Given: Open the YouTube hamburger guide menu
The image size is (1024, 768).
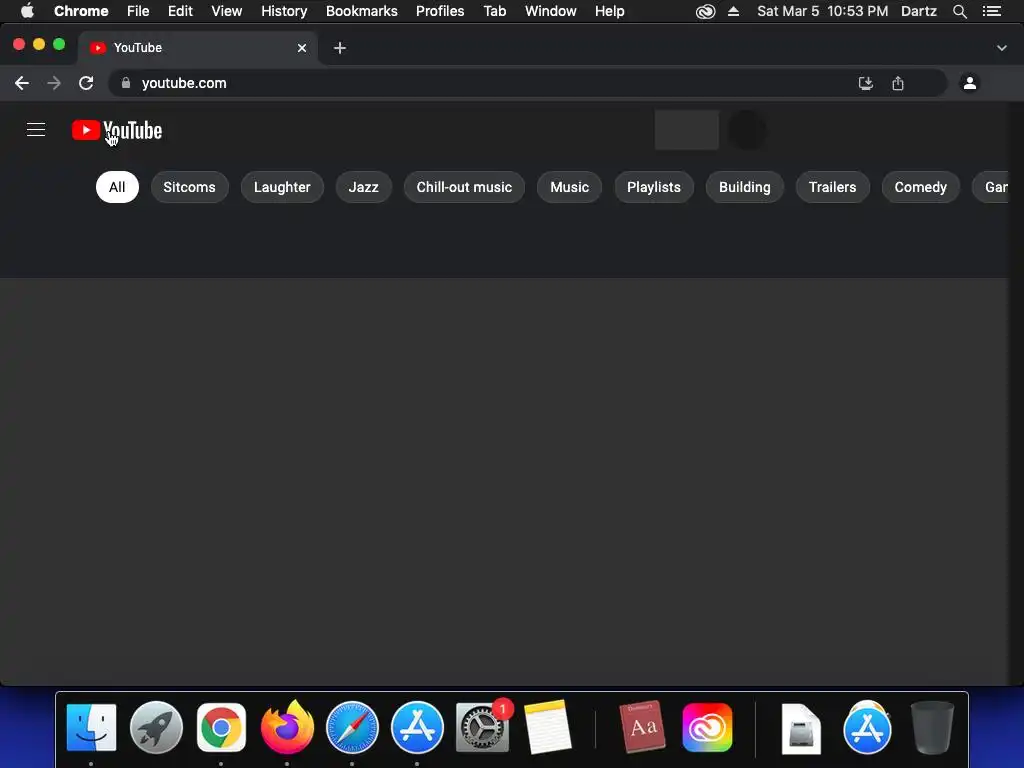Looking at the screenshot, I should click(x=36, y=130).
